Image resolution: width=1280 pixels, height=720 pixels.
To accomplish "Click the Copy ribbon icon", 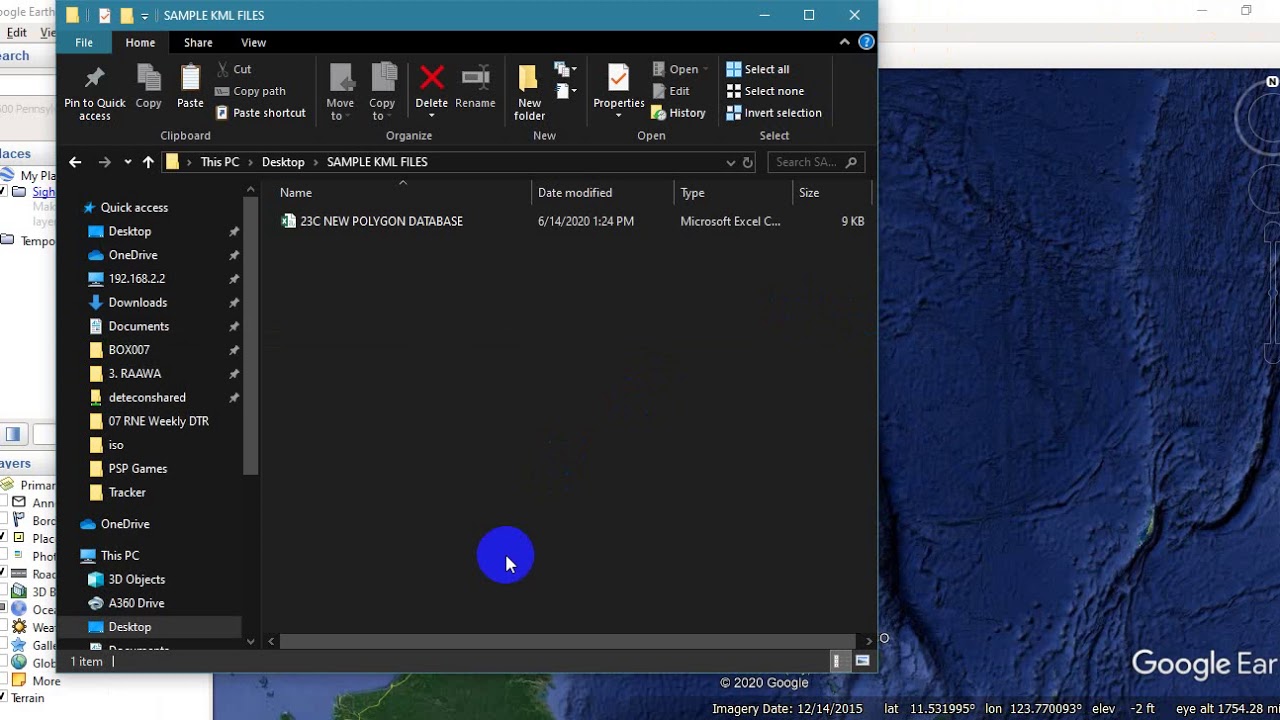I will pos(148,78).
